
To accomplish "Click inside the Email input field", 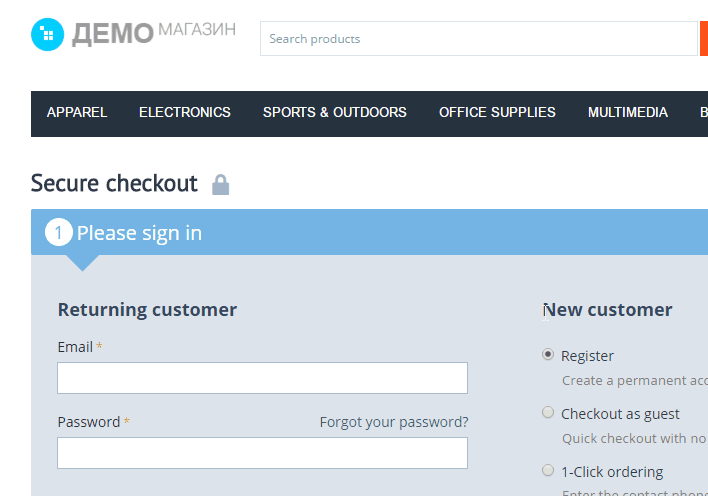I will pos(262,378).
